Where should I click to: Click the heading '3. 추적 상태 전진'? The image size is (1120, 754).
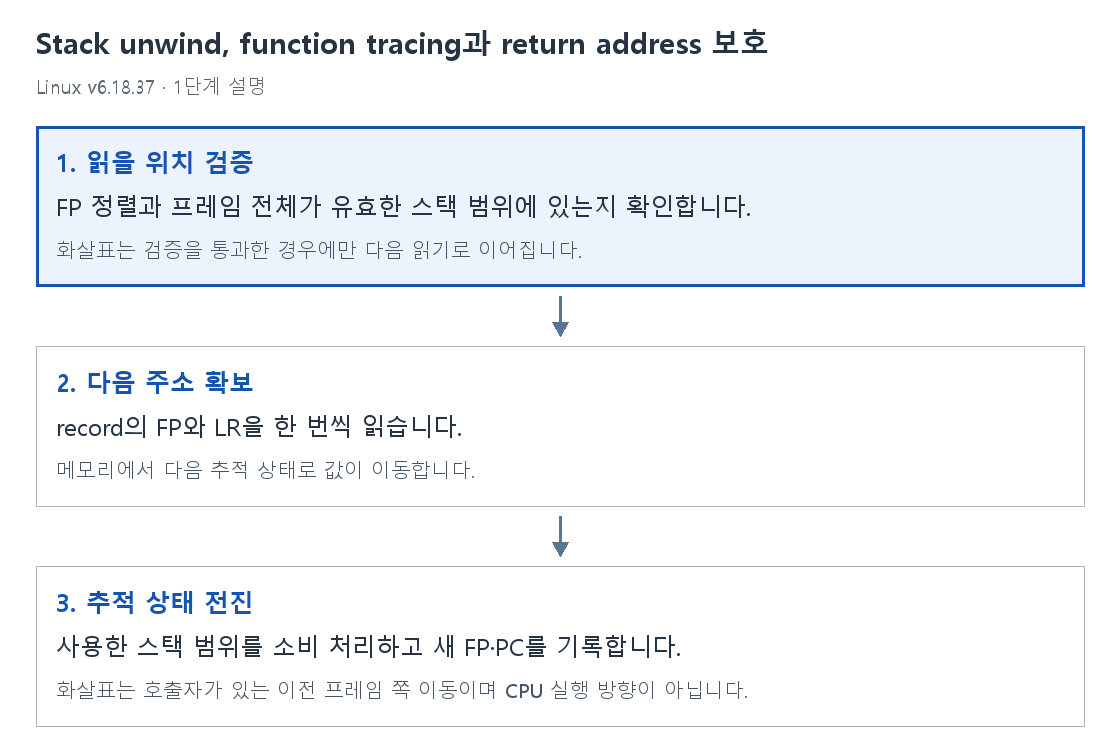click(155, 602)
